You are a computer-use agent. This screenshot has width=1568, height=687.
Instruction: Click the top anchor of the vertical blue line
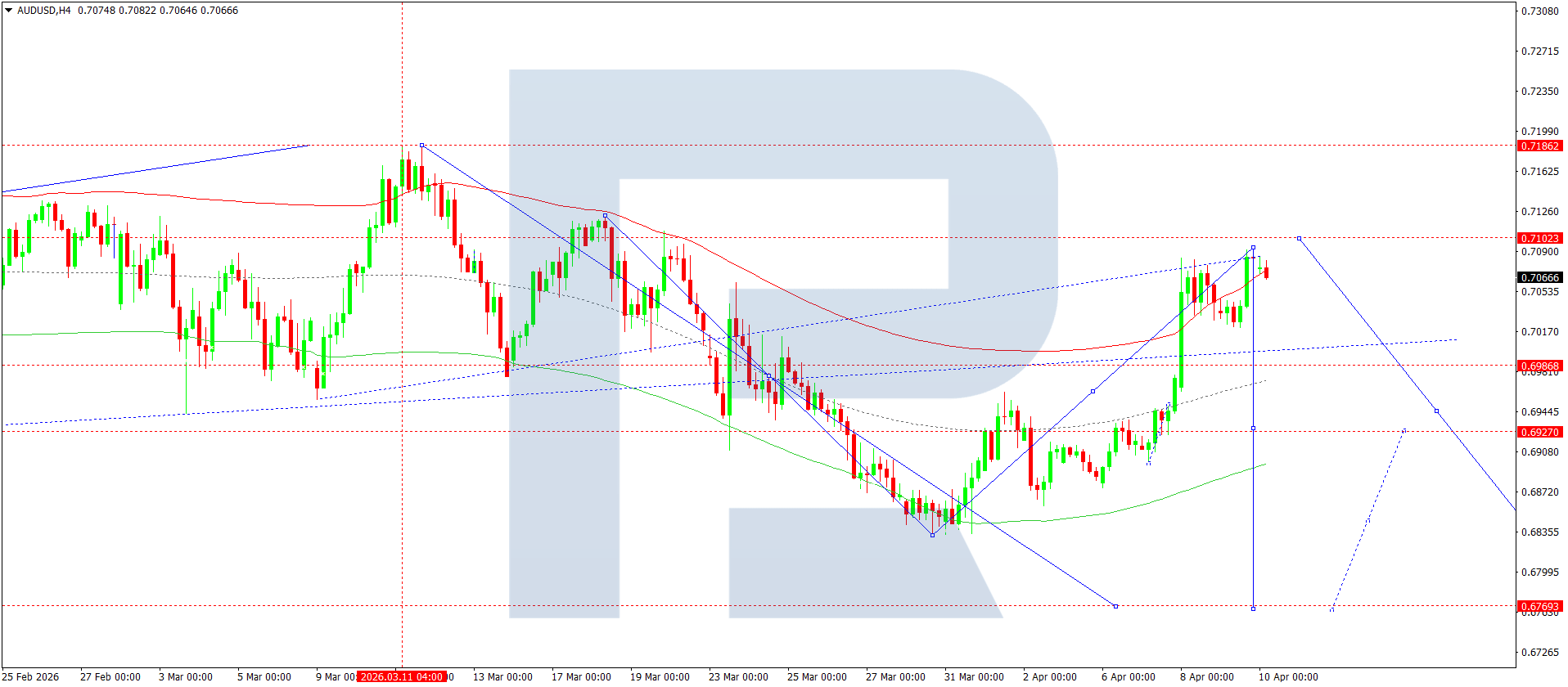[1253, 247]
